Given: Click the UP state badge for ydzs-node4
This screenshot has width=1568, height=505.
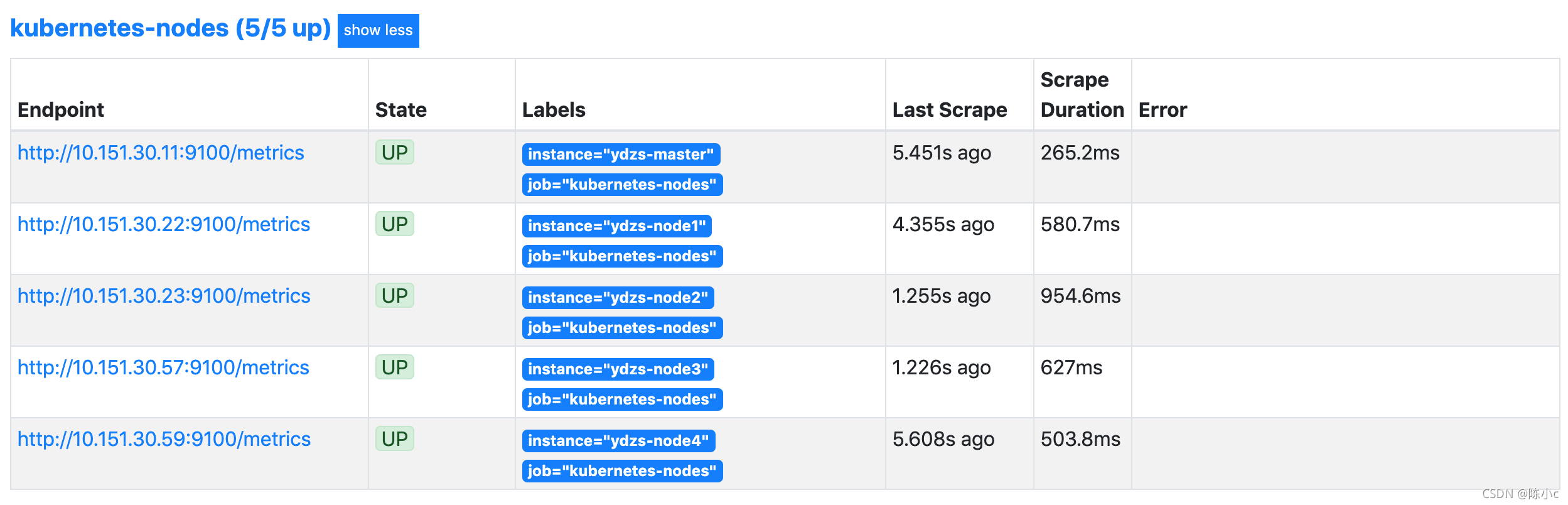Looking at the screenshot, I should 394,438.
